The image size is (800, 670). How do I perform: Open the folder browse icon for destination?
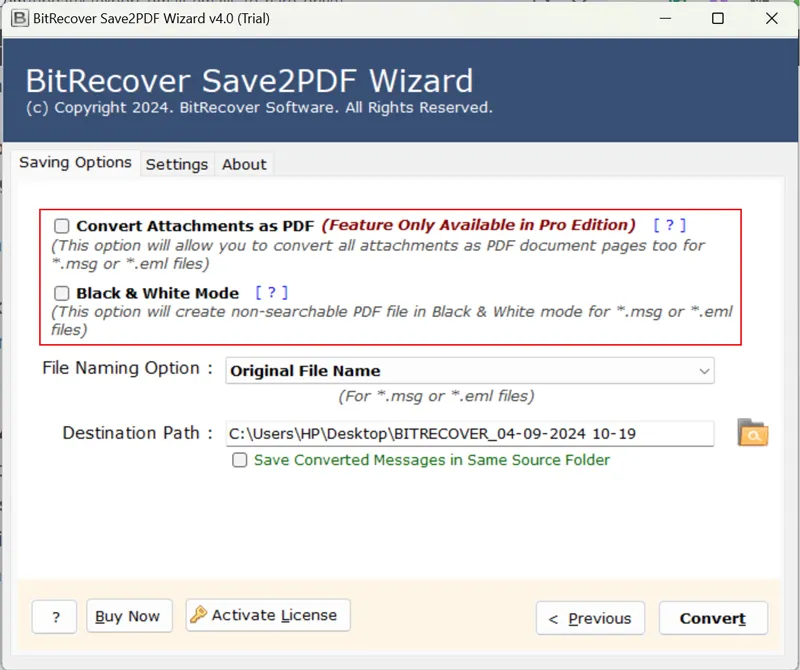pyautogui.click(x=753, y=433)
